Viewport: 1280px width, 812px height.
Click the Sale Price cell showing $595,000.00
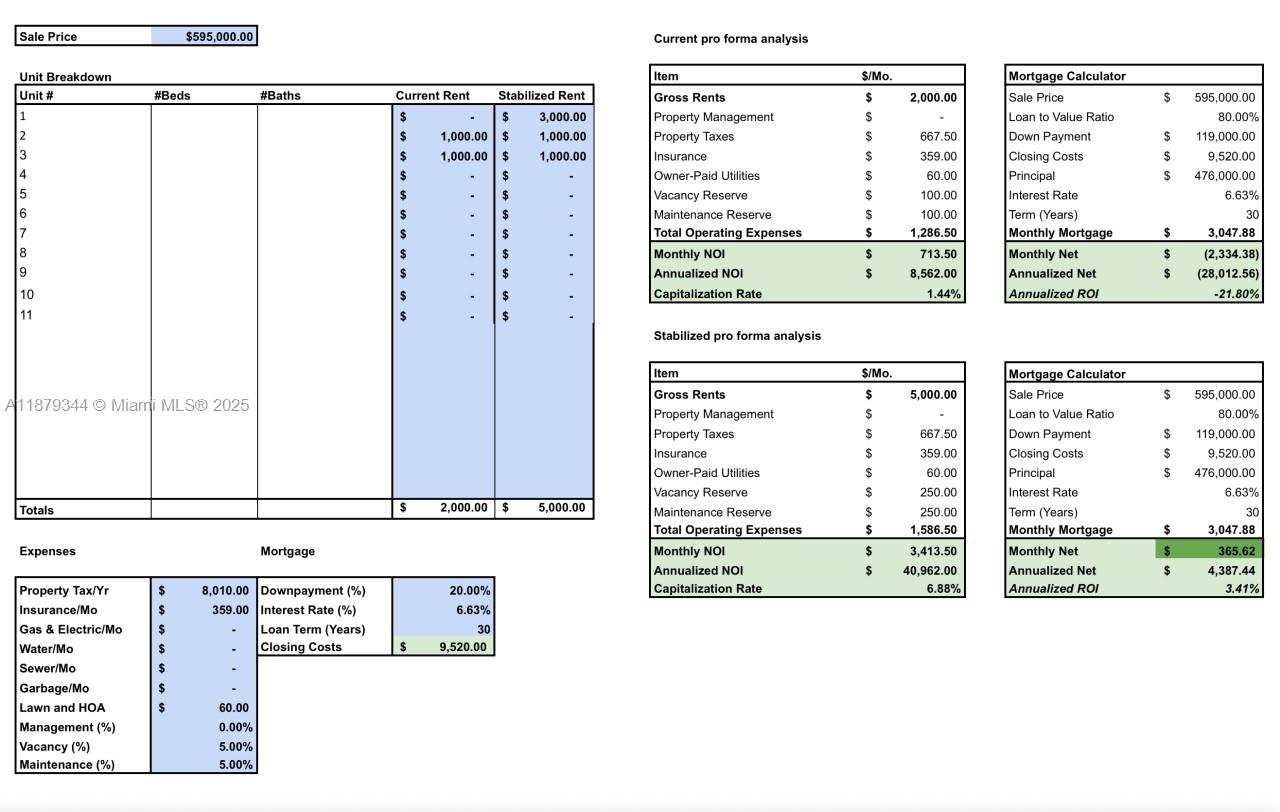click(204, 37)
